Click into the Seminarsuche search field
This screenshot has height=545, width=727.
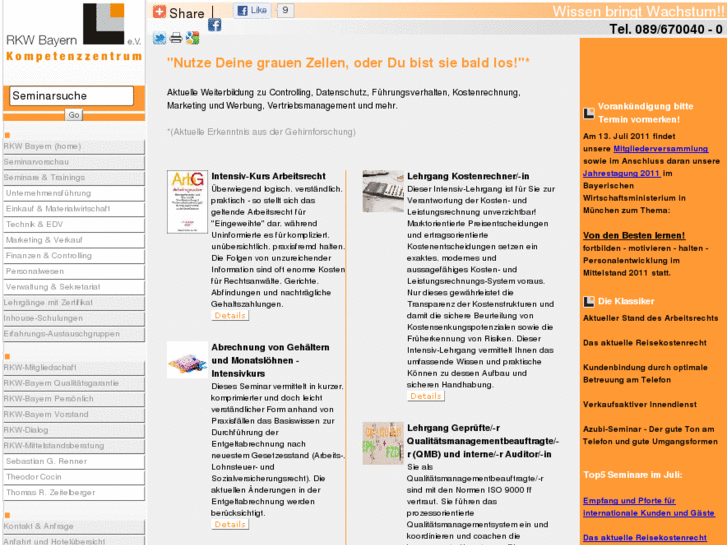point(71,96)
